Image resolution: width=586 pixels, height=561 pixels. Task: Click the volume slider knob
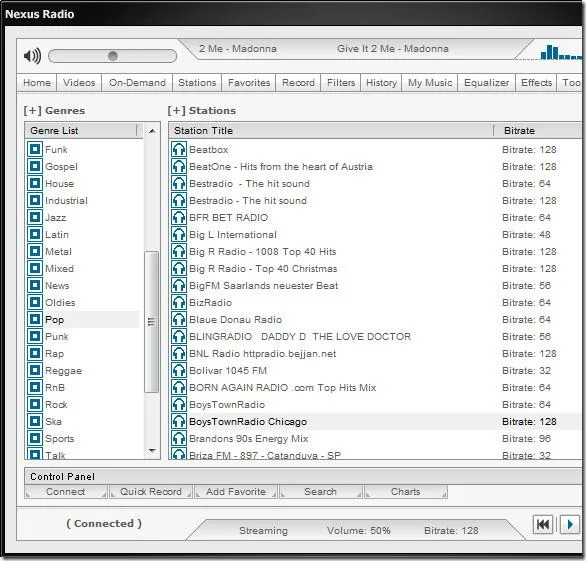coord(112,56)
